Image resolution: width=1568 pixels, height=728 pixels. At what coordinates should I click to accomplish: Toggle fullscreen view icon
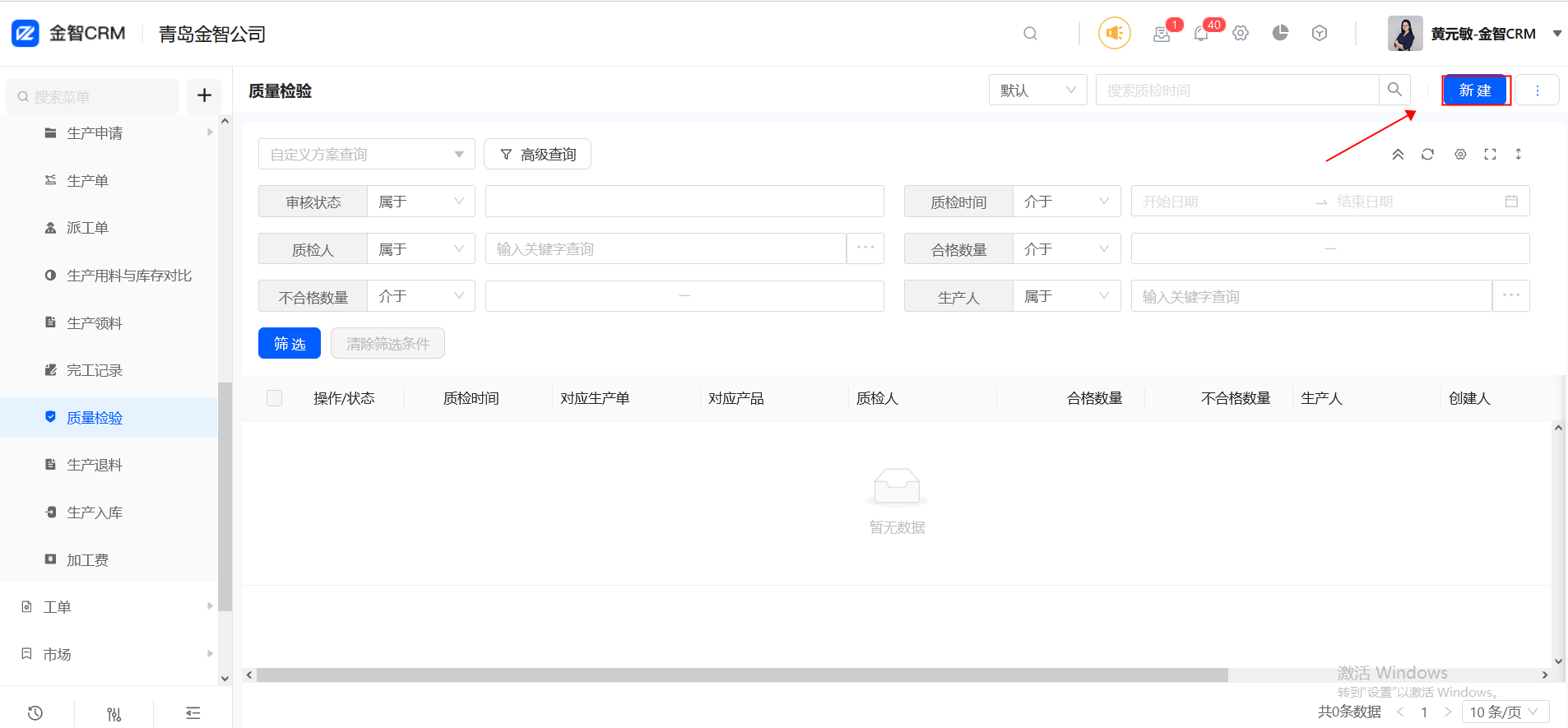(x=1490, y=155)
